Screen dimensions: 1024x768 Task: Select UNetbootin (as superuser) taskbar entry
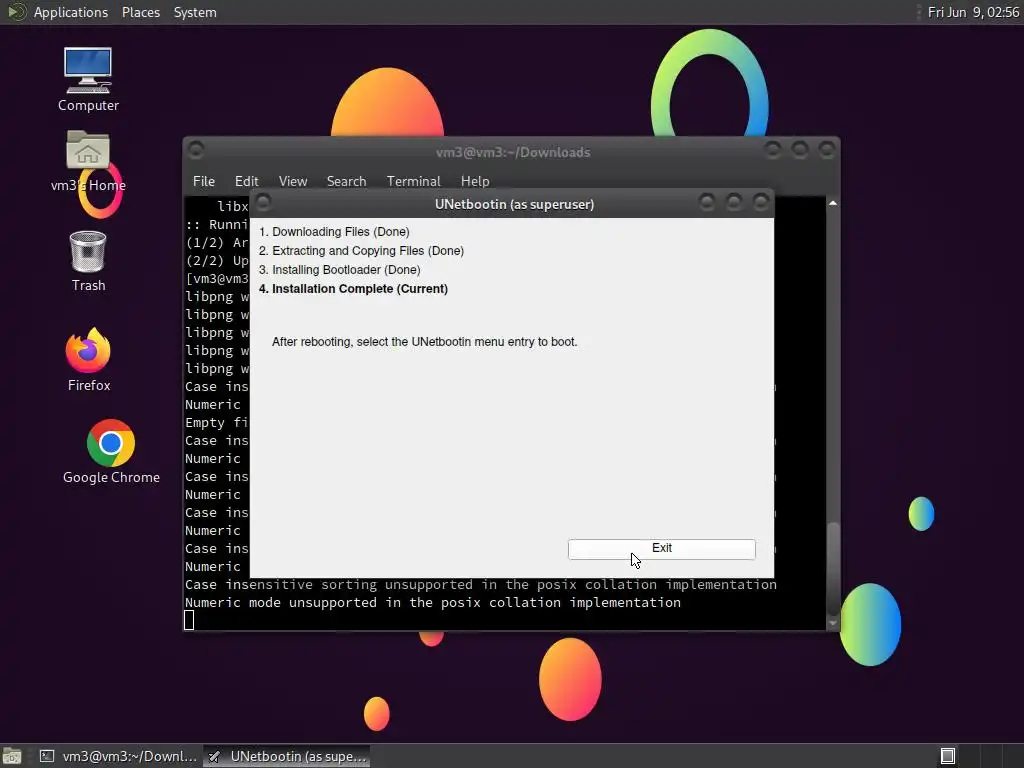287,756
